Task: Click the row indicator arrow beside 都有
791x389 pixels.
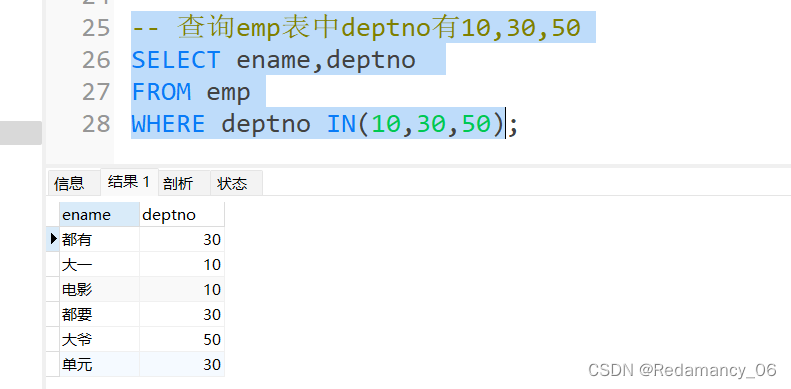Action: click(52, 239)
